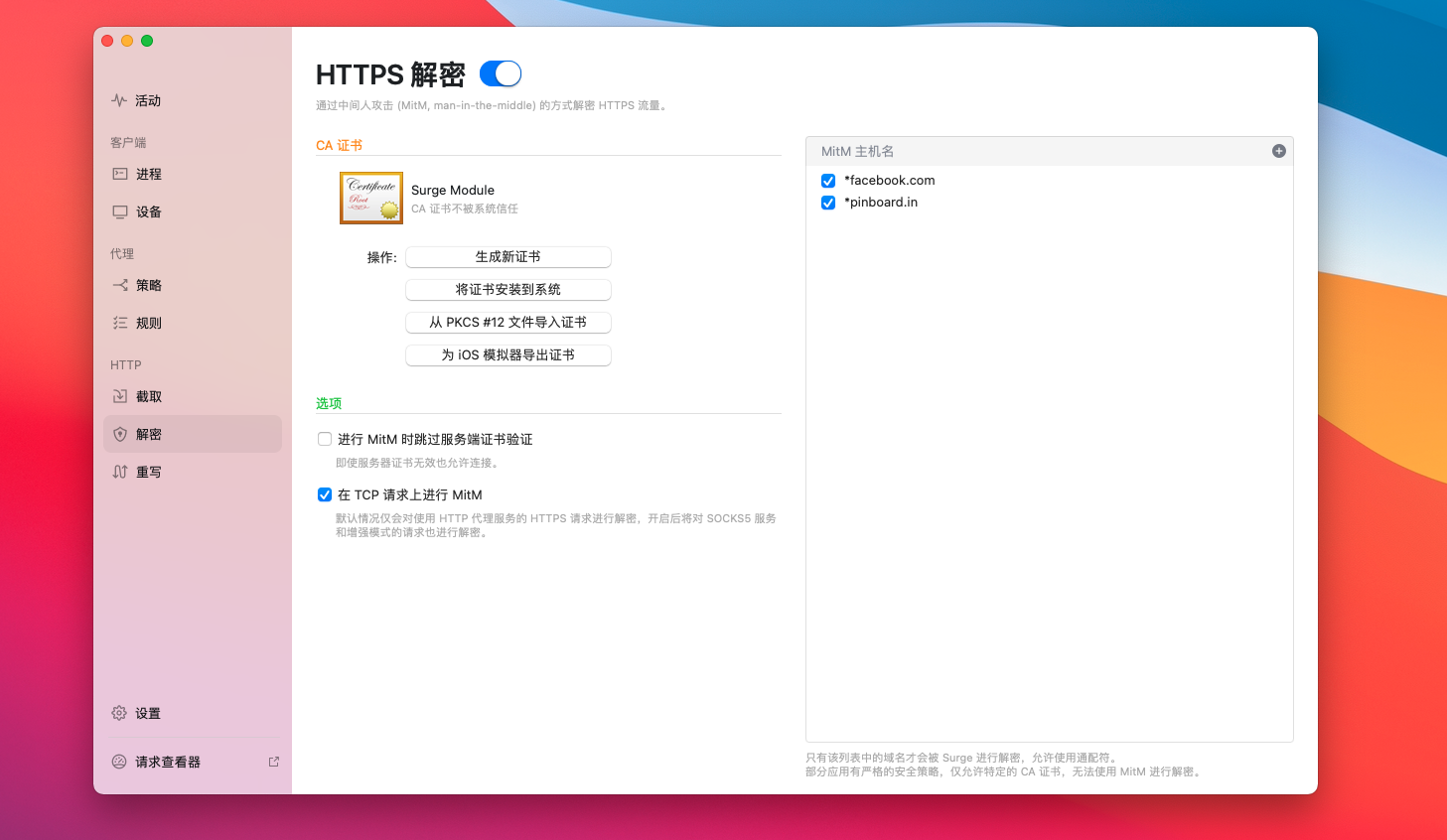Image resolution: width=1447 pixels, height=840 pixels.
Task: Add a MitM hostname with plus button
Action: (1278, 151)
